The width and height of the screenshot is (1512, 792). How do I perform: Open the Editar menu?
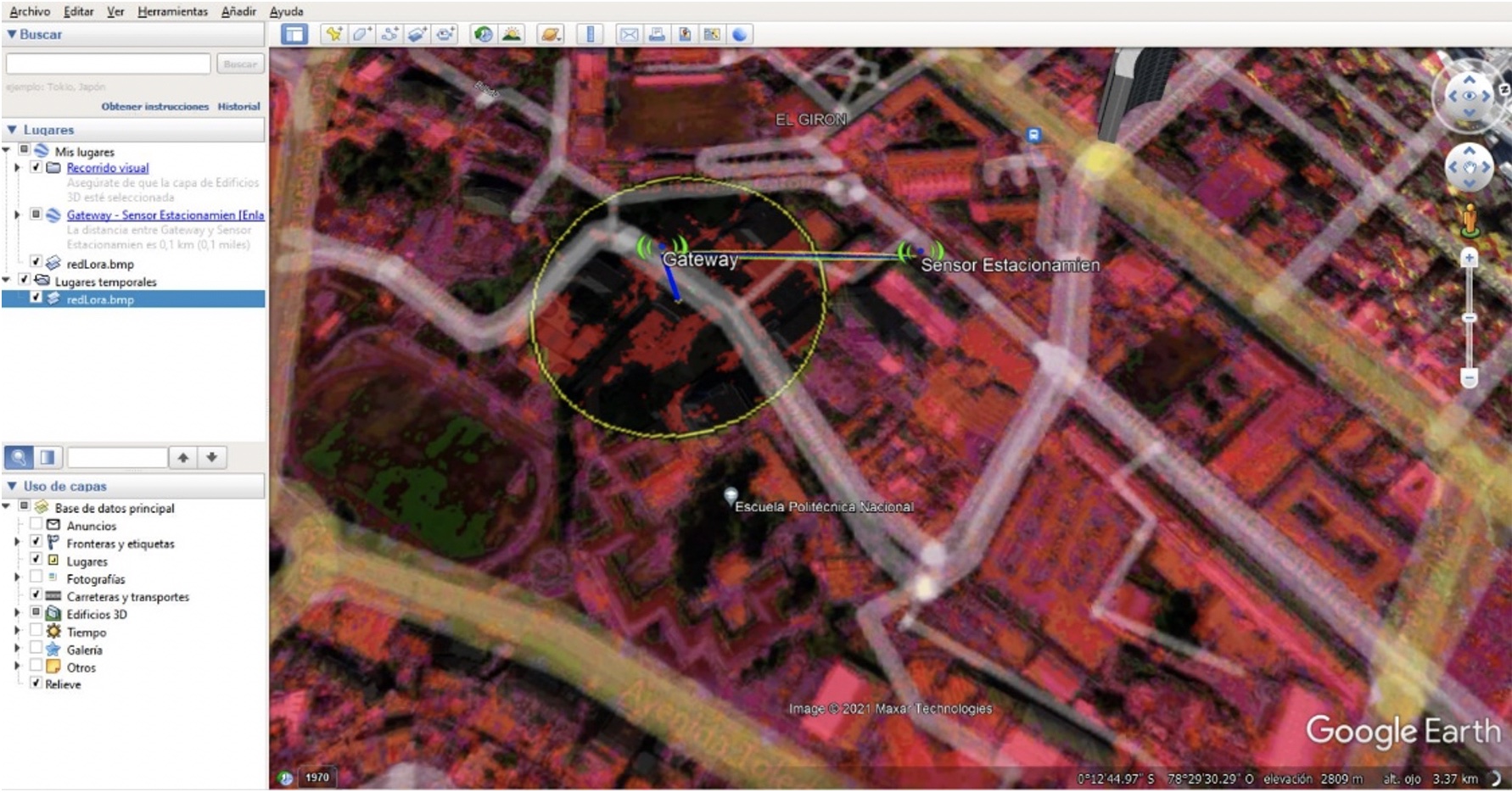79,11
